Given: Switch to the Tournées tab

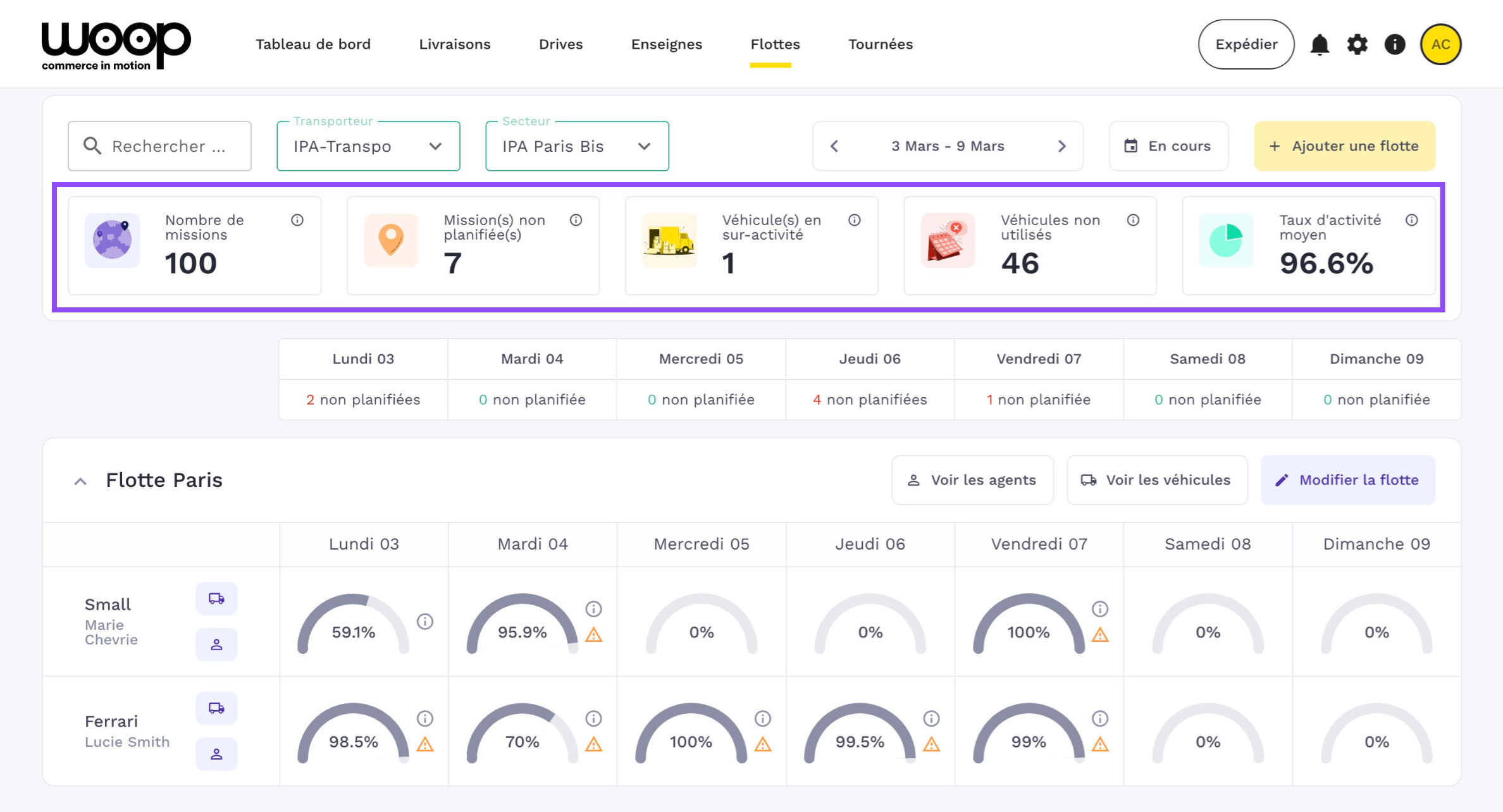Looking at the screenshot, I should tap(880, 44).
